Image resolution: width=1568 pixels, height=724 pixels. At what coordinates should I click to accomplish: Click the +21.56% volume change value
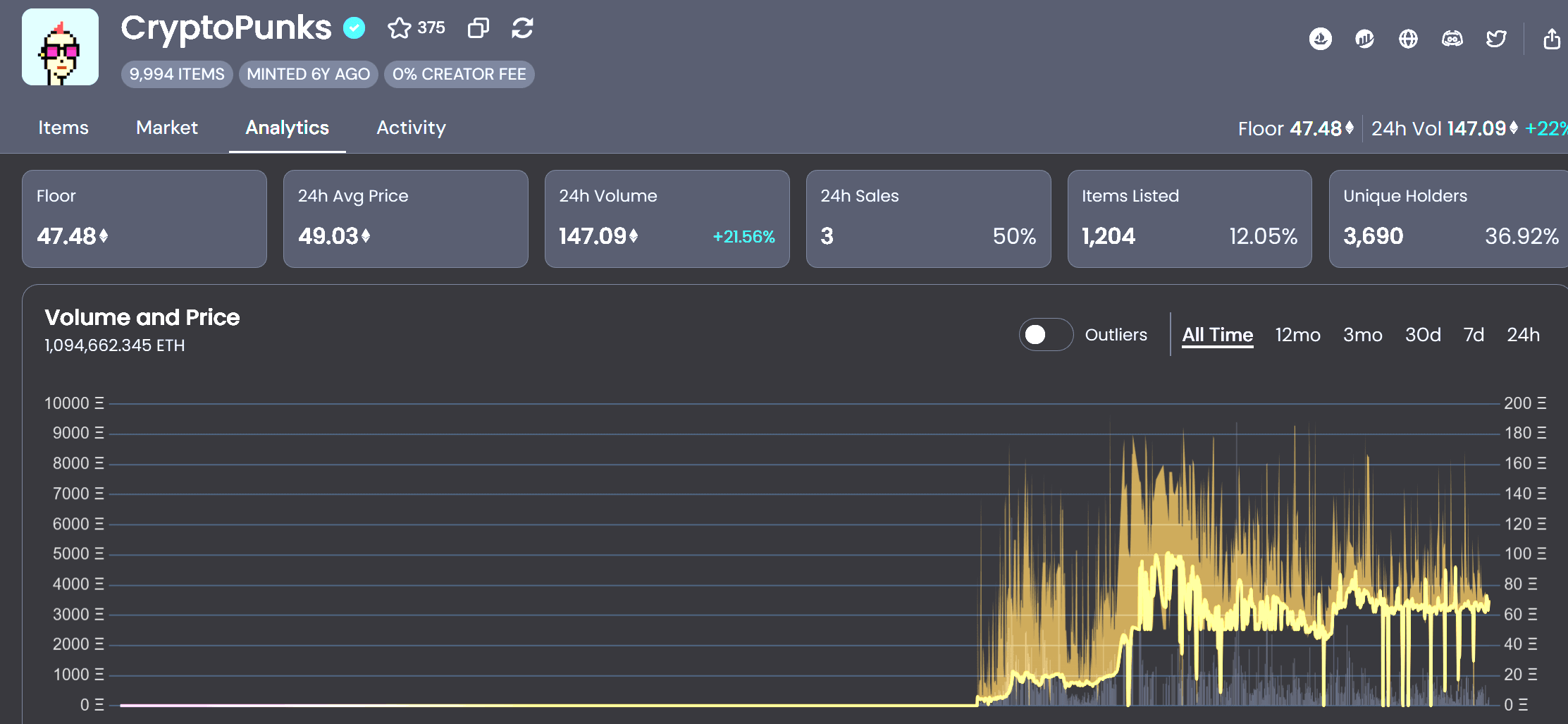click(743, 236)
